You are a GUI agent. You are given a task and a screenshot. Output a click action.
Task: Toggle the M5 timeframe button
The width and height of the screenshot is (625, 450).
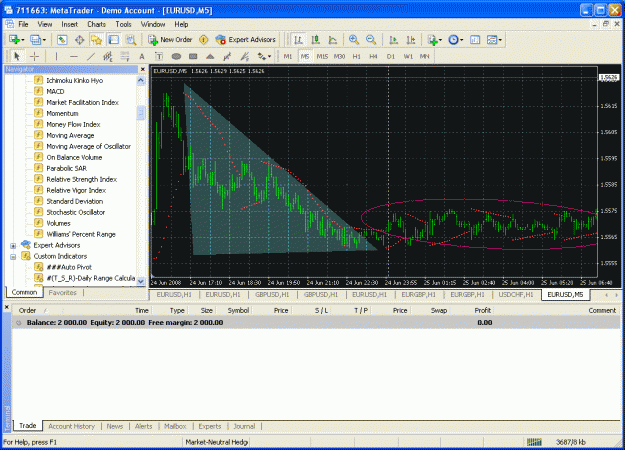305,56
